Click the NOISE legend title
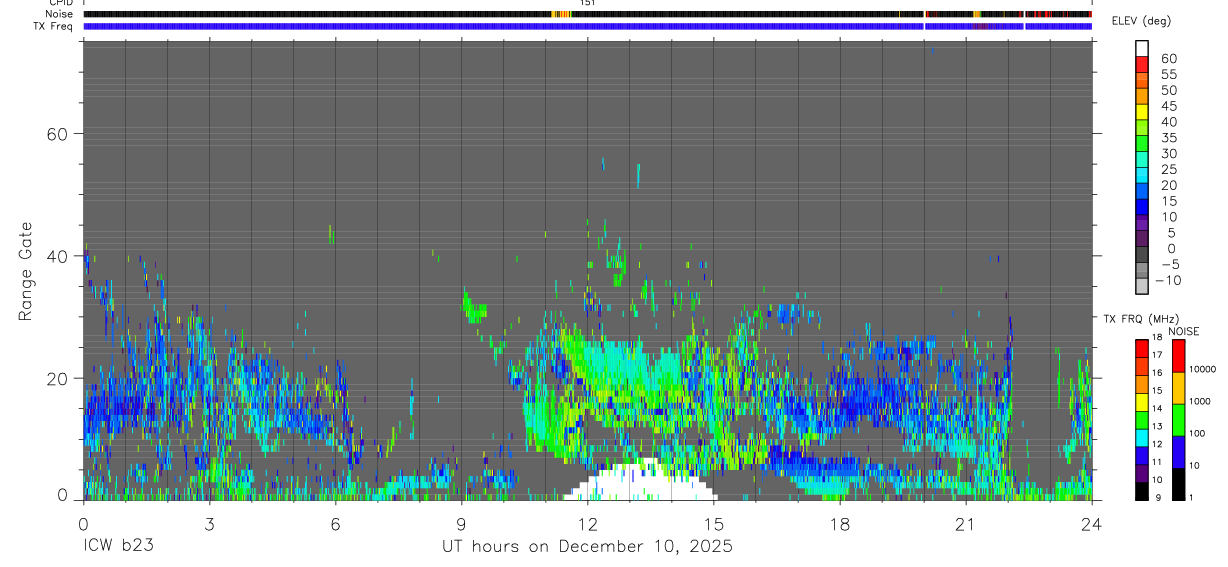 click(x=1182, y=331)
